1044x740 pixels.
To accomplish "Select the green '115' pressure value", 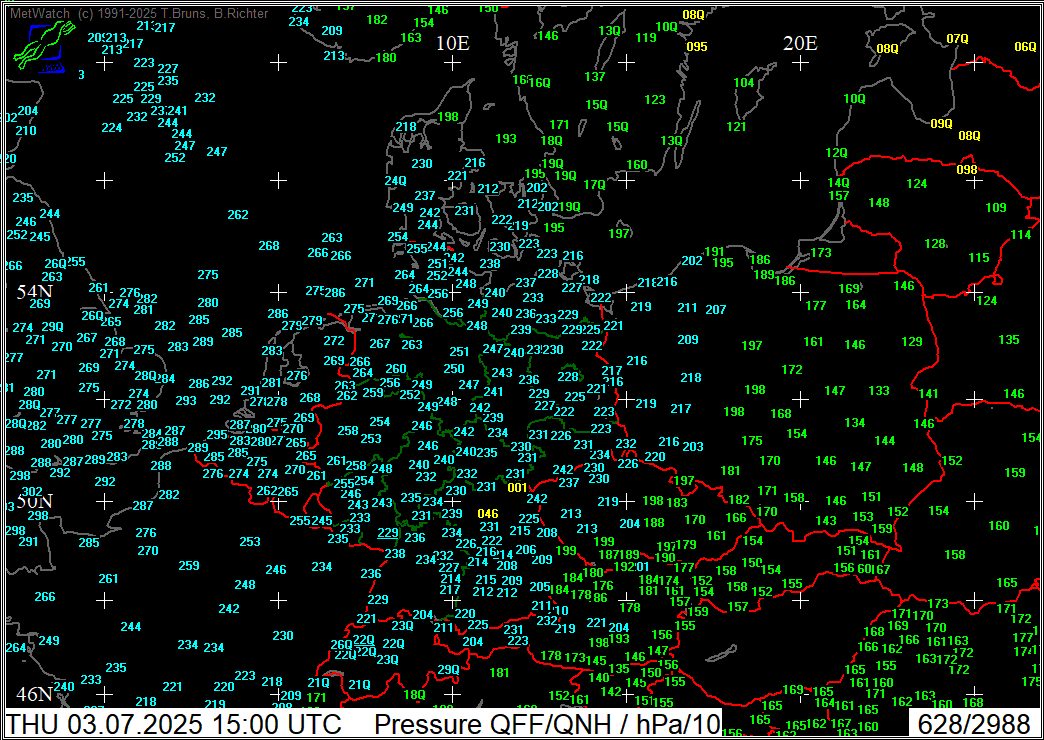I will 979,258.
